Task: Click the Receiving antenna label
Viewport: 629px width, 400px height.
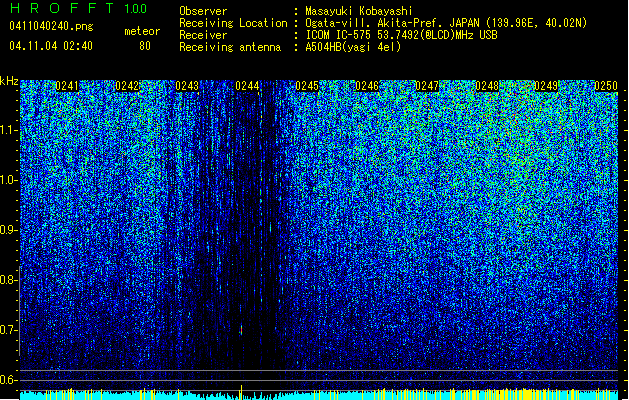Action: [230, 47]
